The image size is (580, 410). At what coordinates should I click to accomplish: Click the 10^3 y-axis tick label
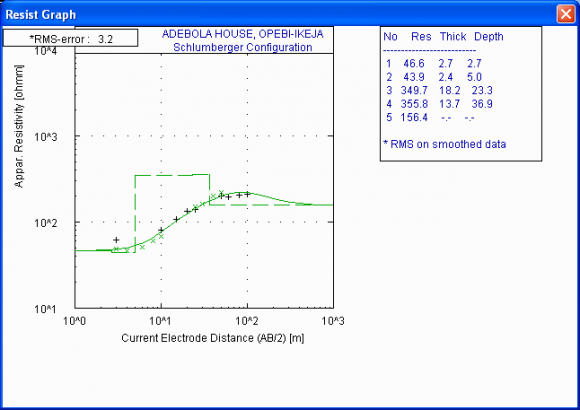45,137
